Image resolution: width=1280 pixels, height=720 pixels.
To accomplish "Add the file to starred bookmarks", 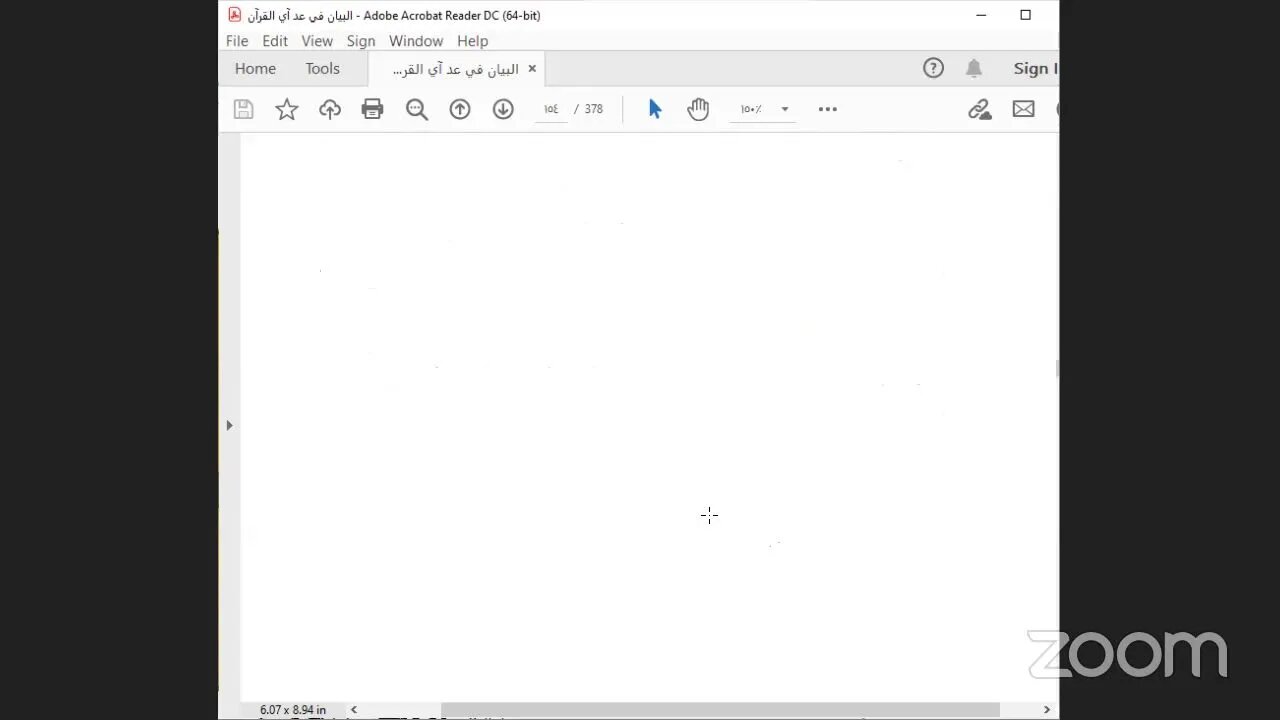I will coord(287,109).
